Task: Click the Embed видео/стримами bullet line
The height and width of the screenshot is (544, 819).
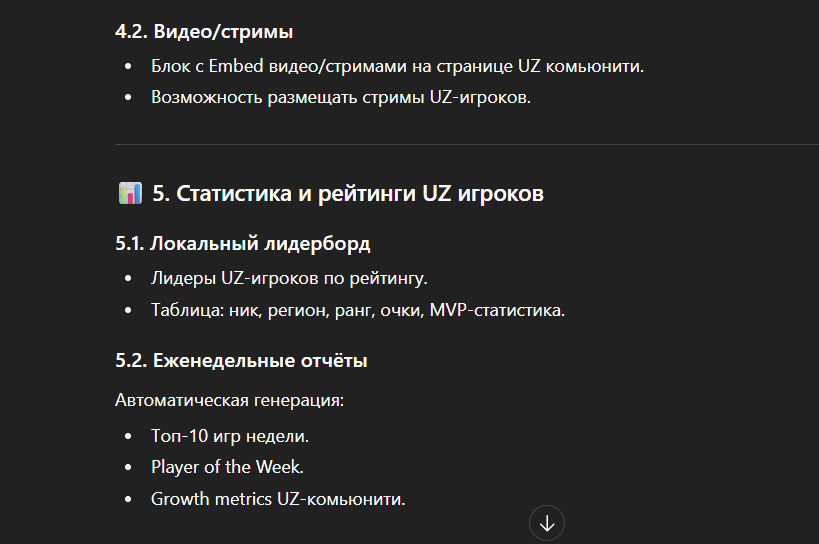Action: (397, 66)
